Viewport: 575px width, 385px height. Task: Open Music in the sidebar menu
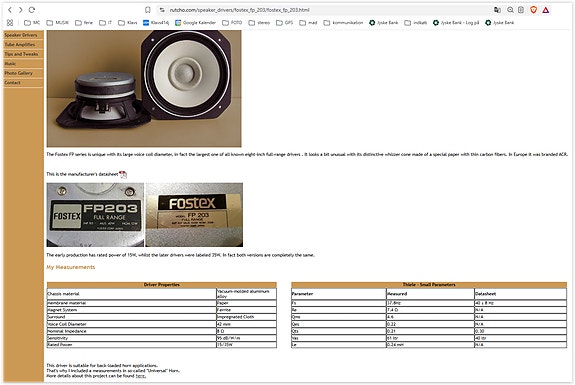(23, 63)
